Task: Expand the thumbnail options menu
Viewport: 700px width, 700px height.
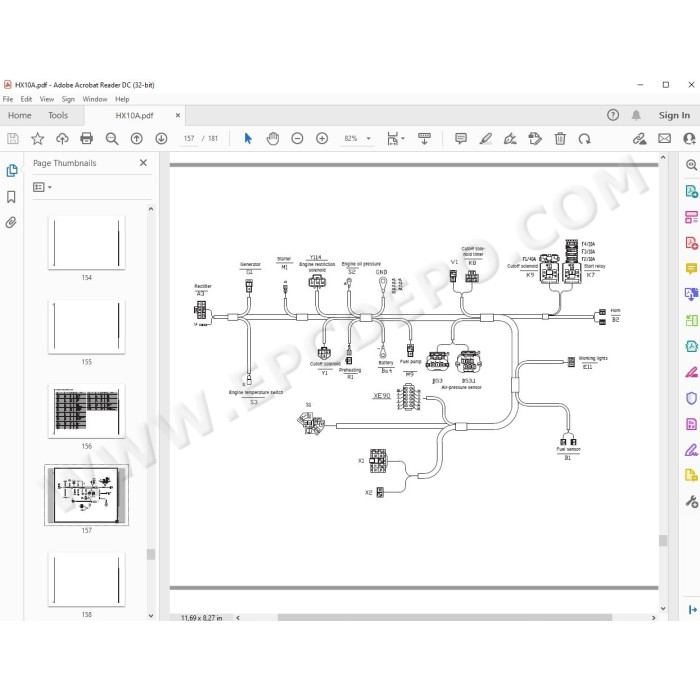Action: 42,187
